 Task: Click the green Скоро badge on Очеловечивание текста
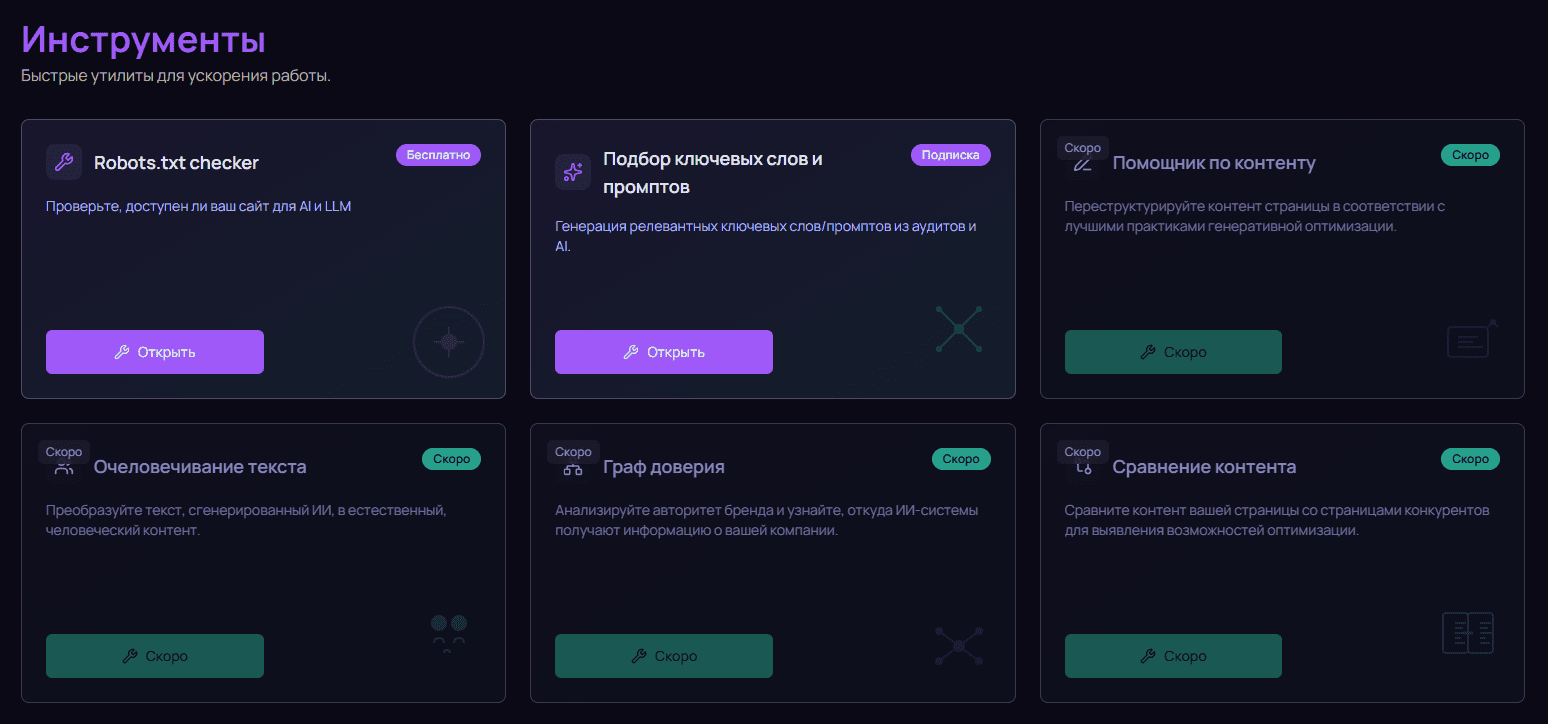[452, 459]
